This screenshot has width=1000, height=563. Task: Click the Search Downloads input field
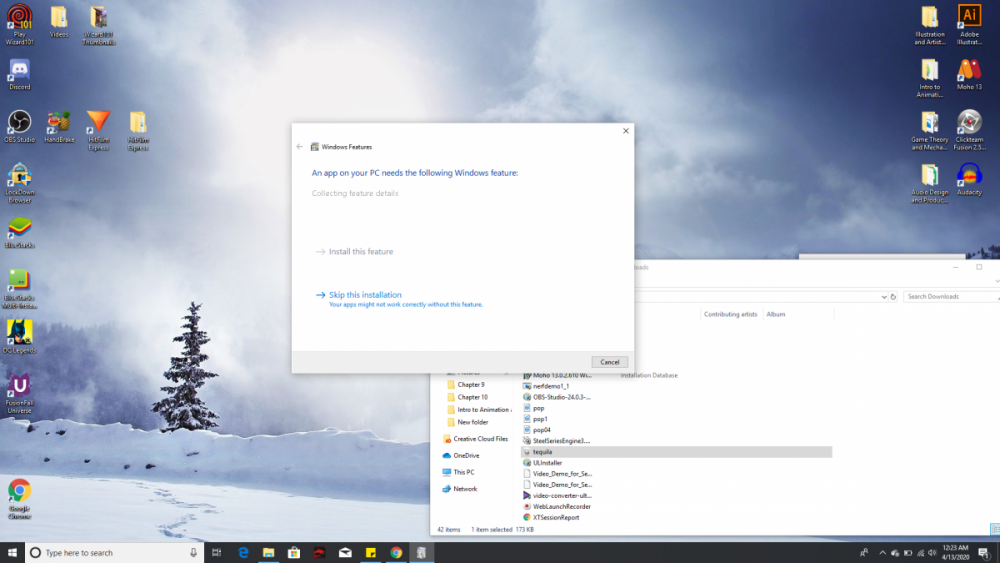point(950,297)
